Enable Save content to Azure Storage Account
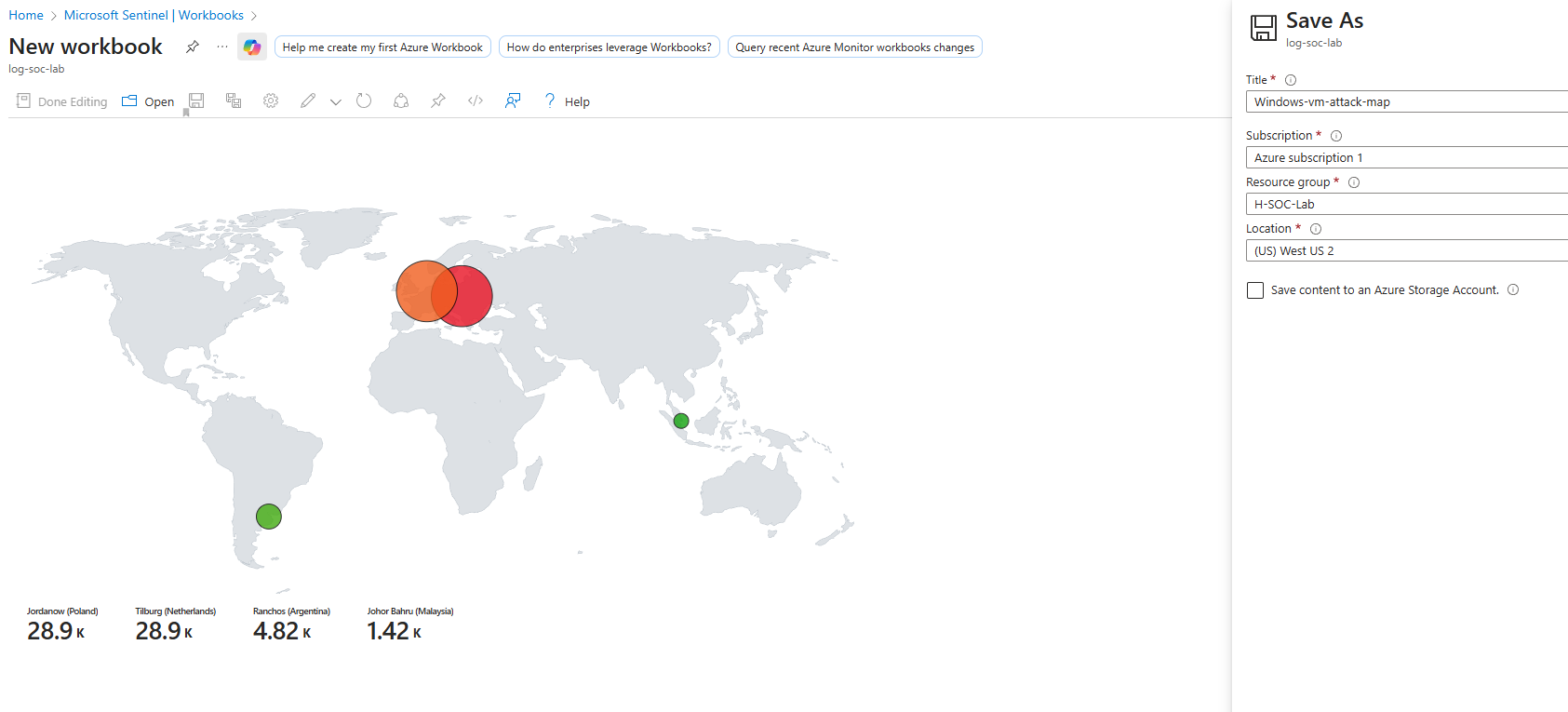The image size is (1568, 712). coord(1255,290)
